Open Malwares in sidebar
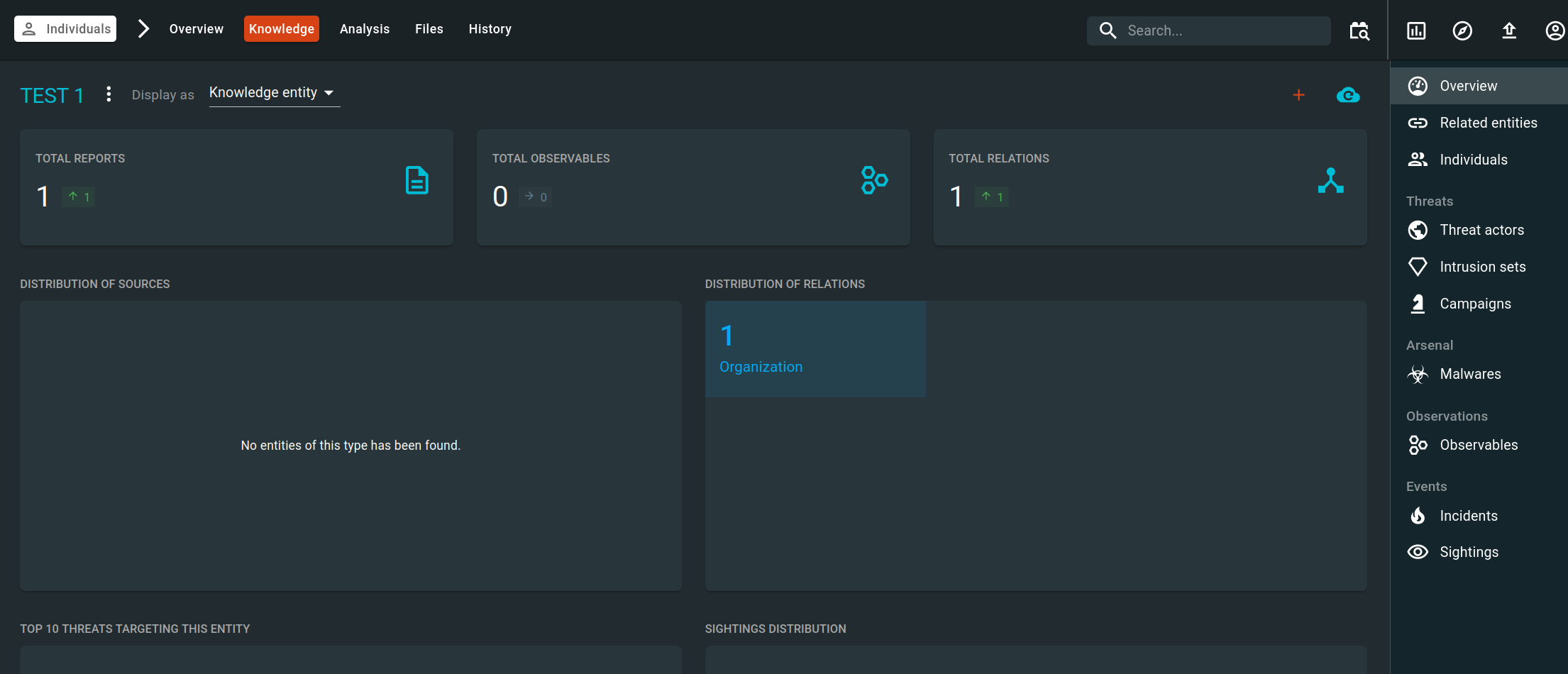This screenshot has width=1568, height=674. point(1479,374)
